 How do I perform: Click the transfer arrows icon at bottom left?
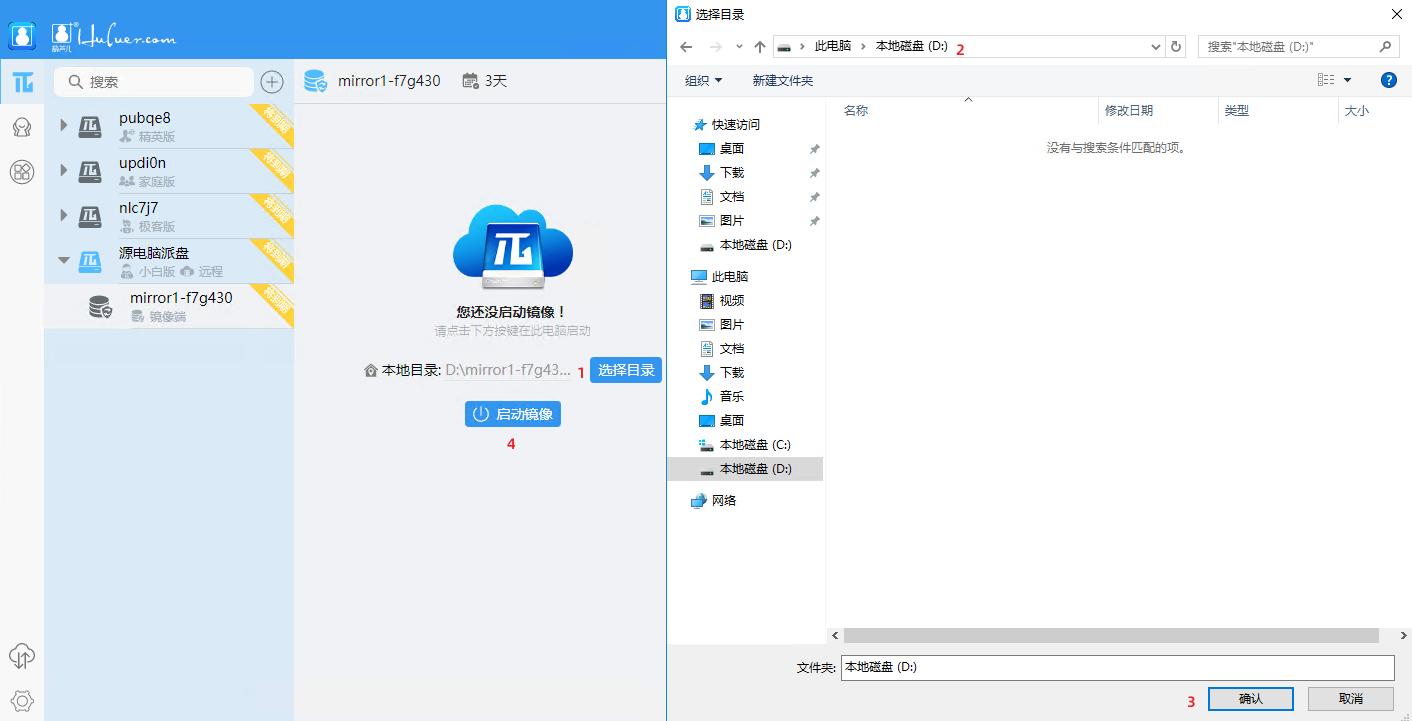(x=21, y=657)
